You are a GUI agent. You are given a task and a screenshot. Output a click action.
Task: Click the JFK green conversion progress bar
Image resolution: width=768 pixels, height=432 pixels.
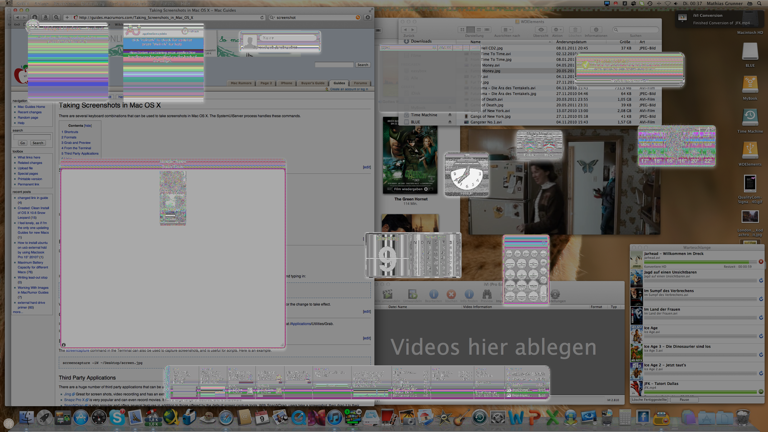coord(700,392)
